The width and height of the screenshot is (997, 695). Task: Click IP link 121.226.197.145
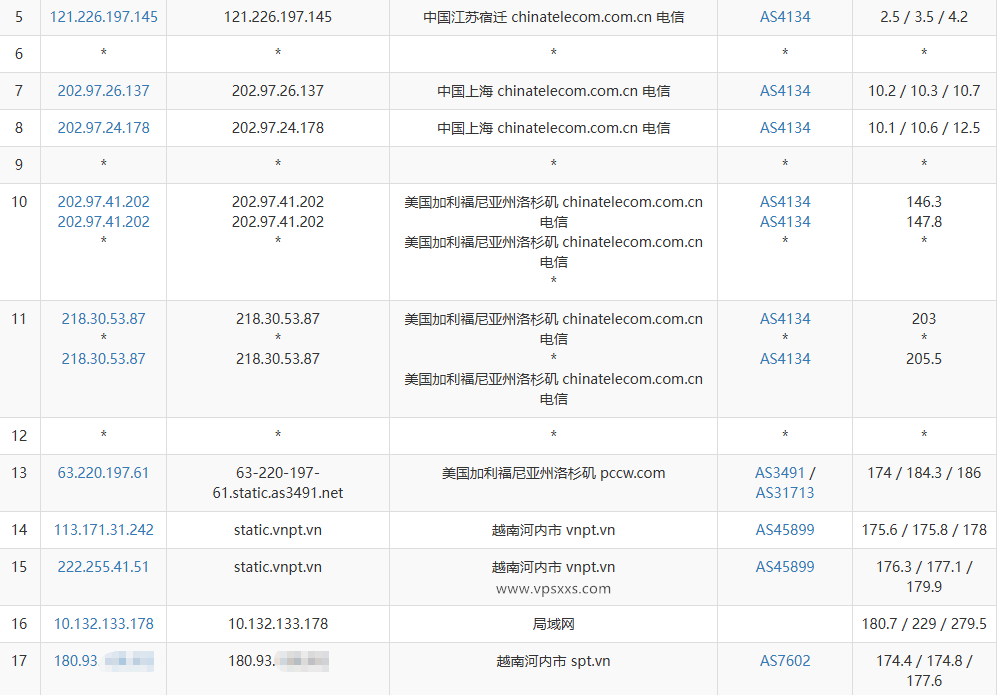(x=103, y=16)
